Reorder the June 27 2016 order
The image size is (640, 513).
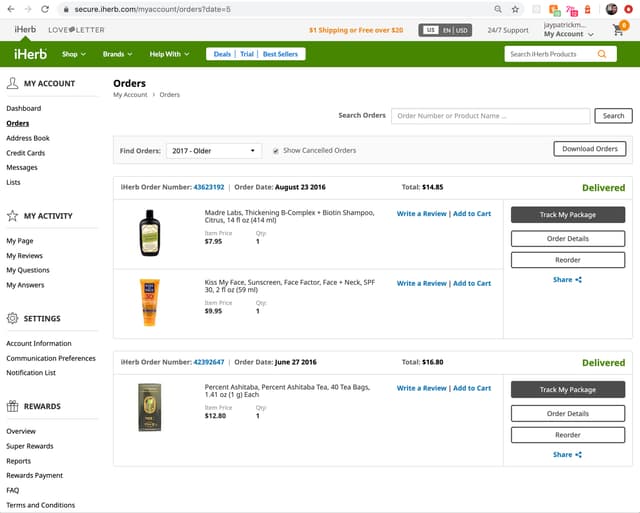click(568, 435)
